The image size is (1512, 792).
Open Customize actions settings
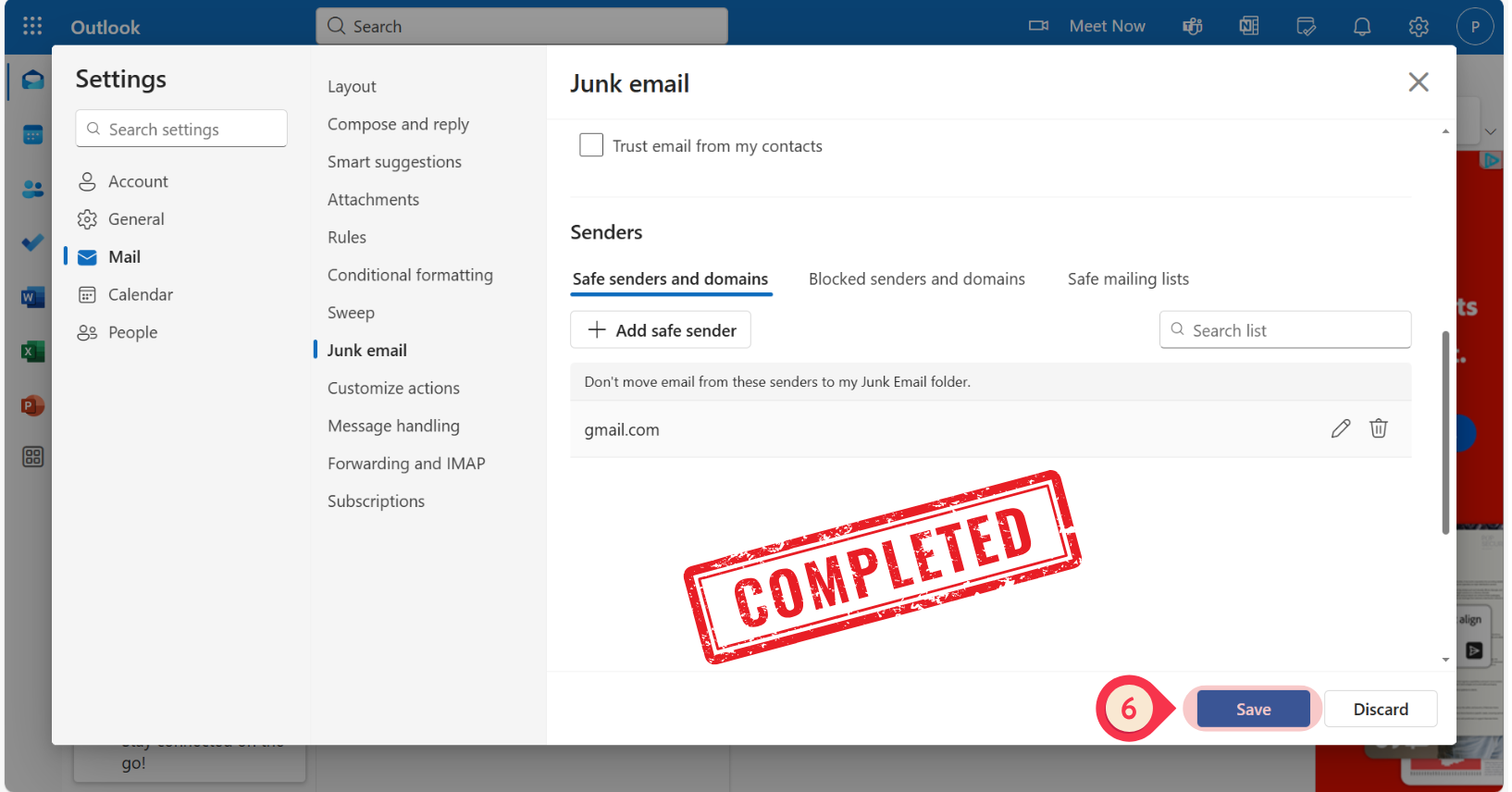coord(393,389)
